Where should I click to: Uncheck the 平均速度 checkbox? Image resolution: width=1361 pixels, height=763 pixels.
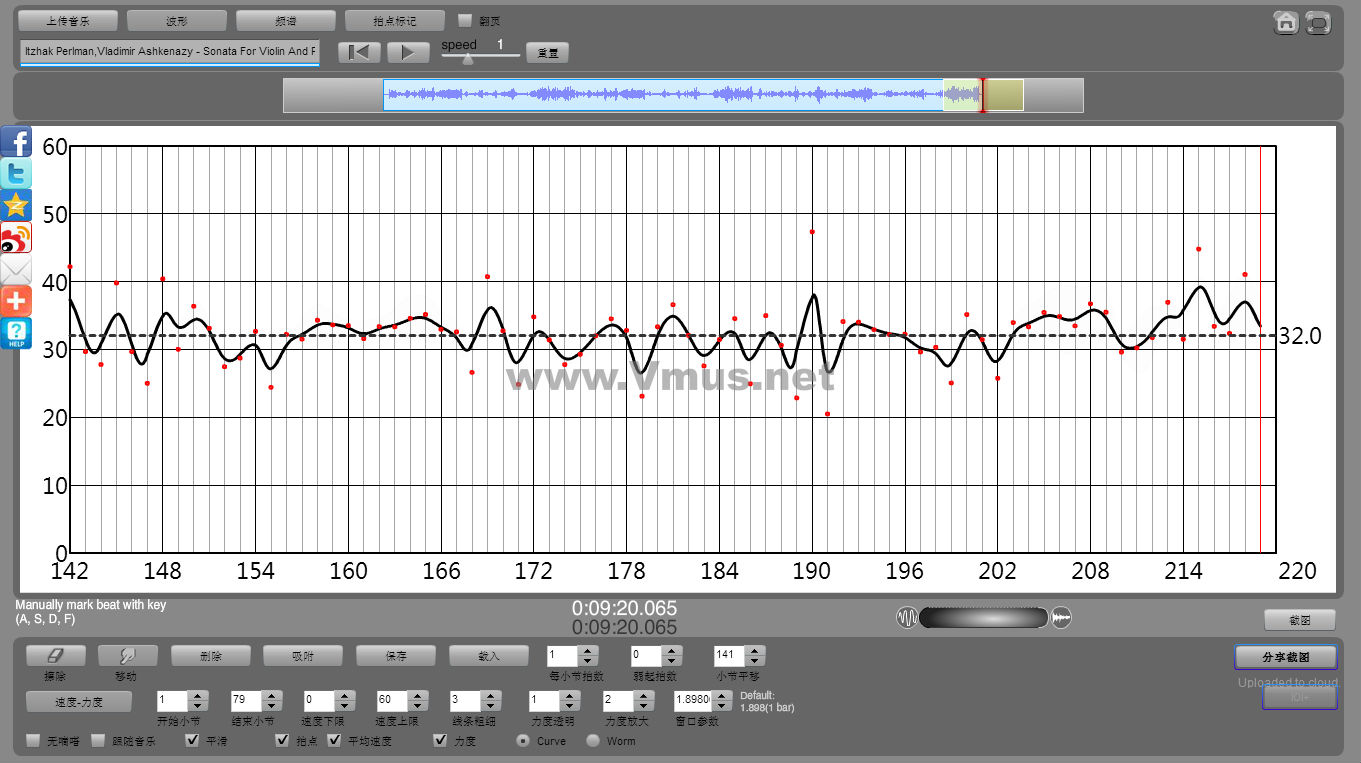335,741
